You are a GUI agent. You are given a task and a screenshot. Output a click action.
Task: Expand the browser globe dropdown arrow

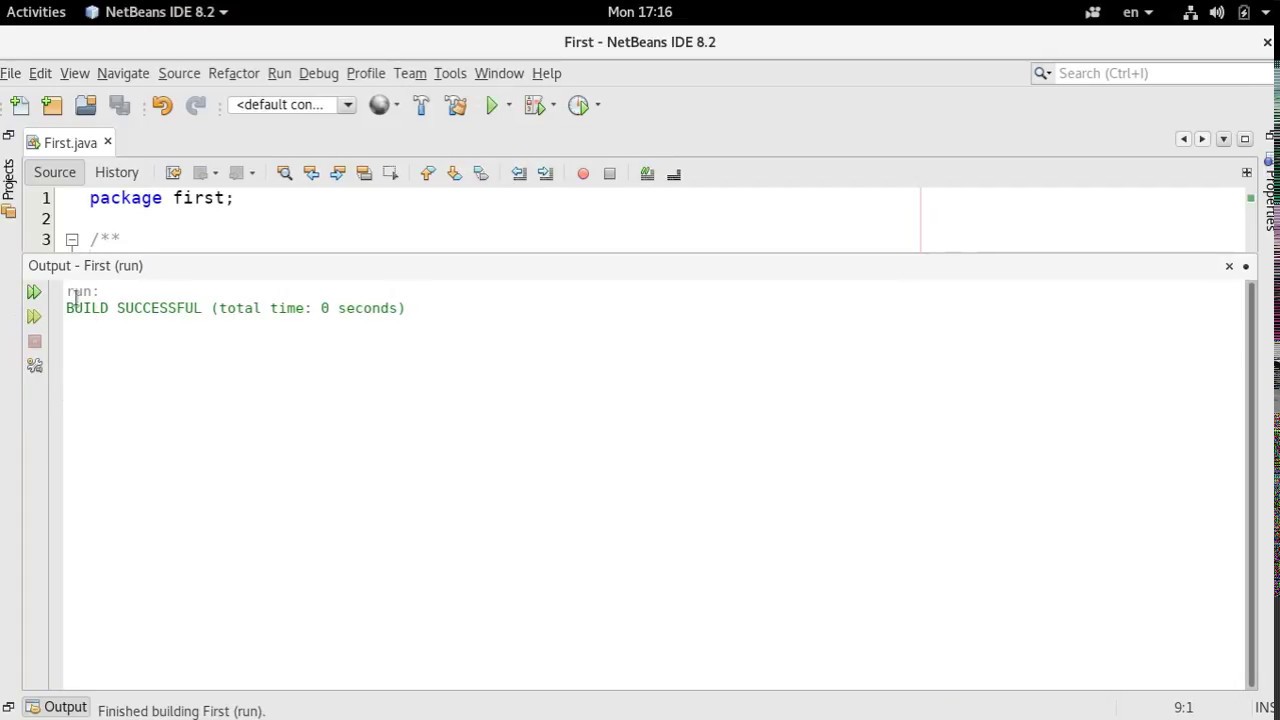tap(396, 105)
